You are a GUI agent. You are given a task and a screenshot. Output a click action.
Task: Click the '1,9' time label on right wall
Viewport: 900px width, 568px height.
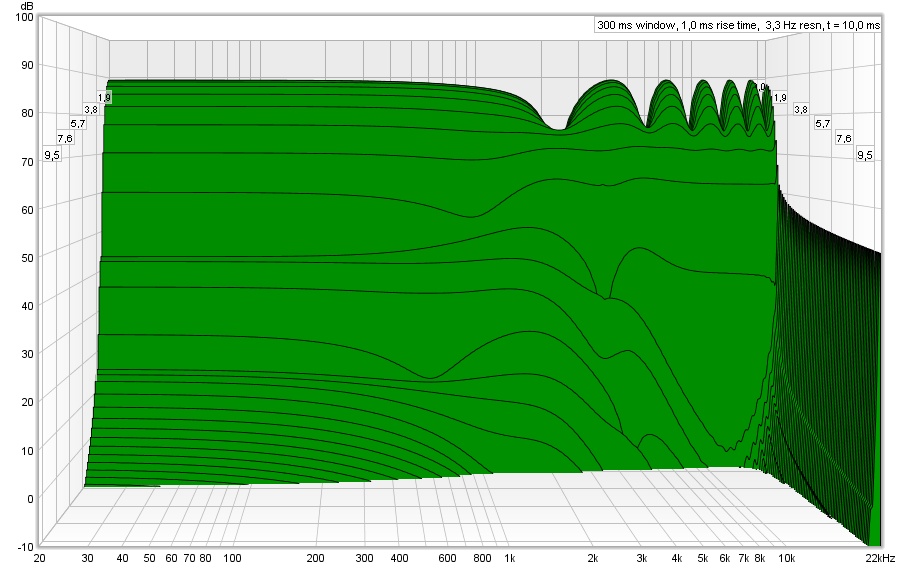pyautogui.click(x=780, y=98)
